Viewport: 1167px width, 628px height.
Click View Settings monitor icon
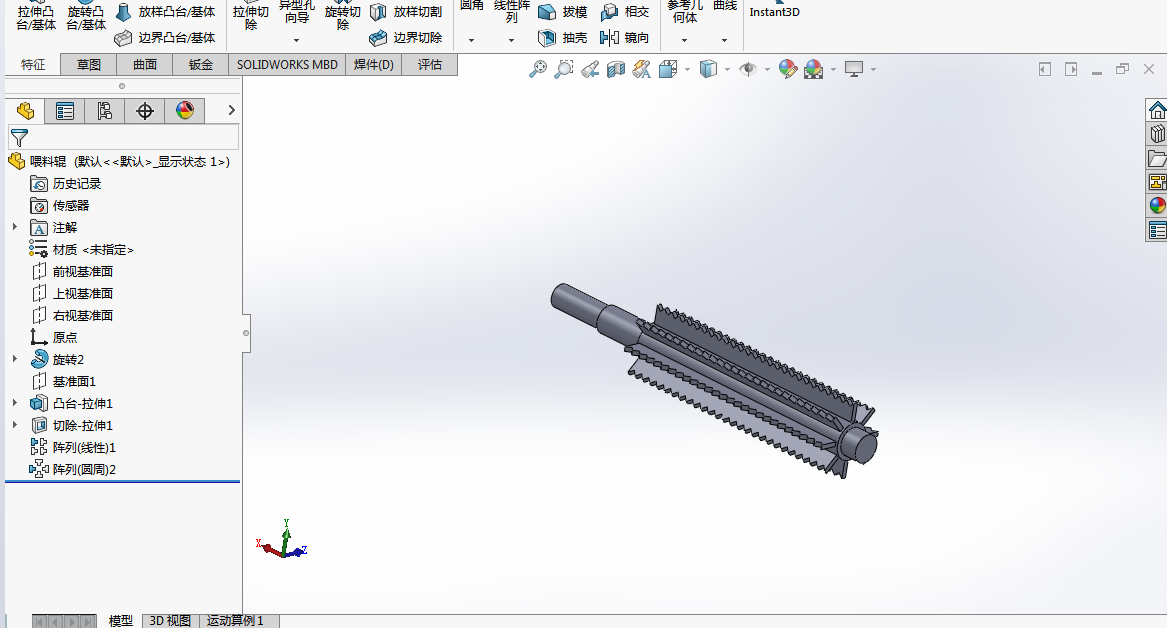854,69
